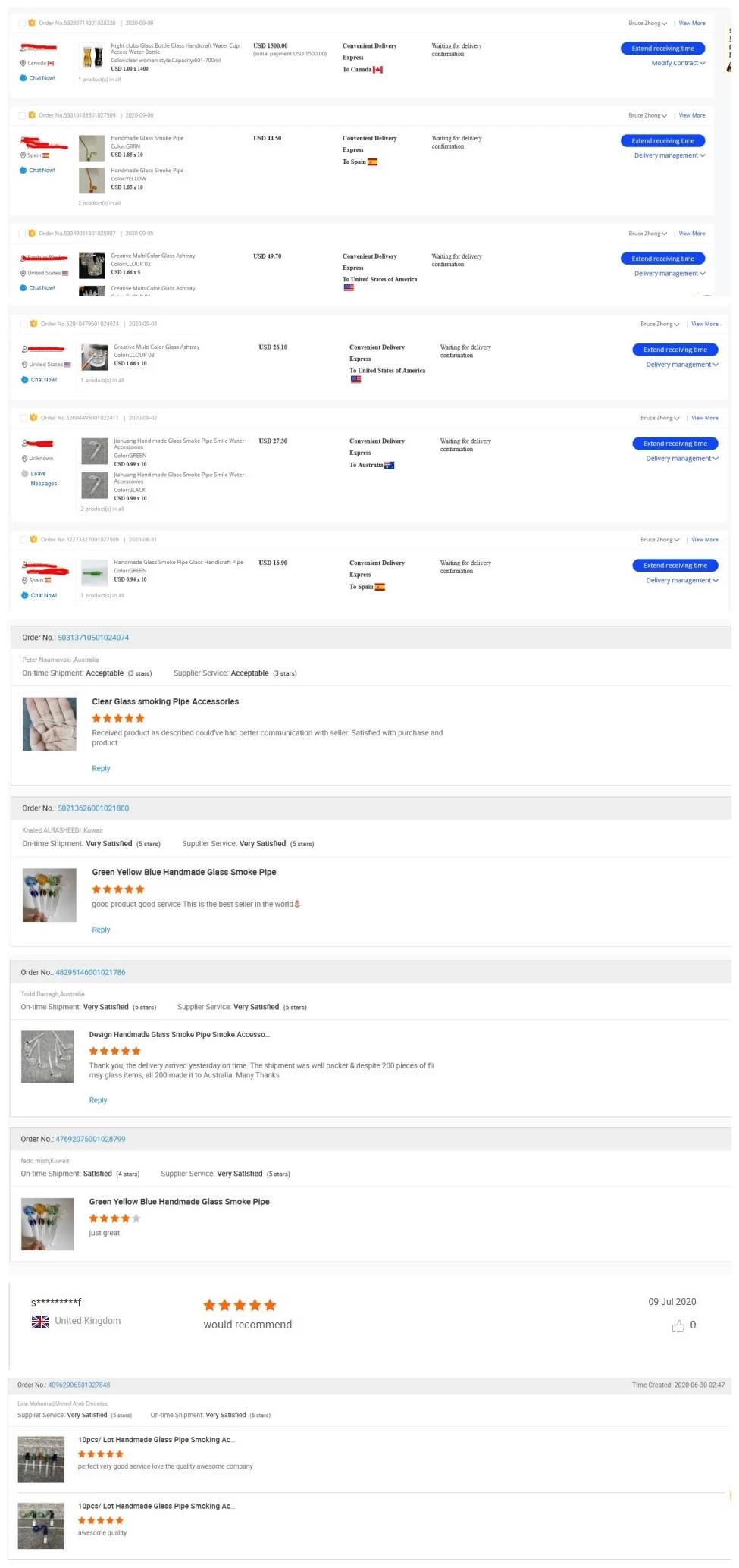
Task: Tick the checkbox for order 53280714001028226
Action: point(22,24)
